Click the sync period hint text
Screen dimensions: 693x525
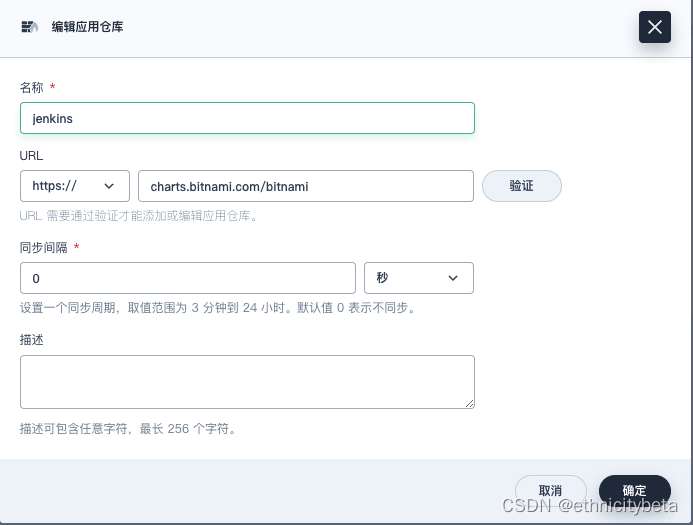click(218, 308)
